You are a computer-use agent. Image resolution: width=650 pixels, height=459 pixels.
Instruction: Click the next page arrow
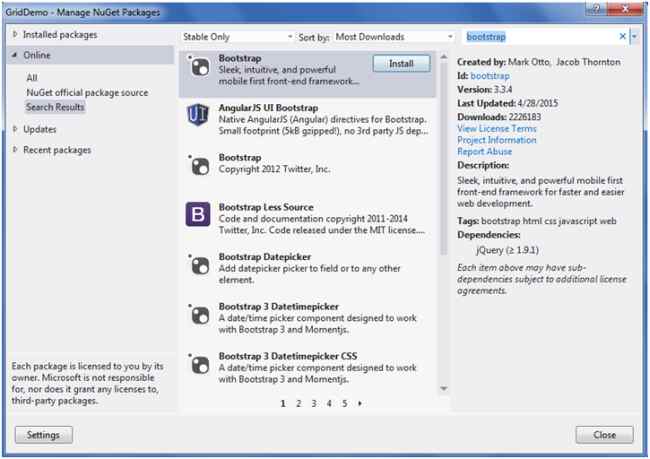coord(360,403)
